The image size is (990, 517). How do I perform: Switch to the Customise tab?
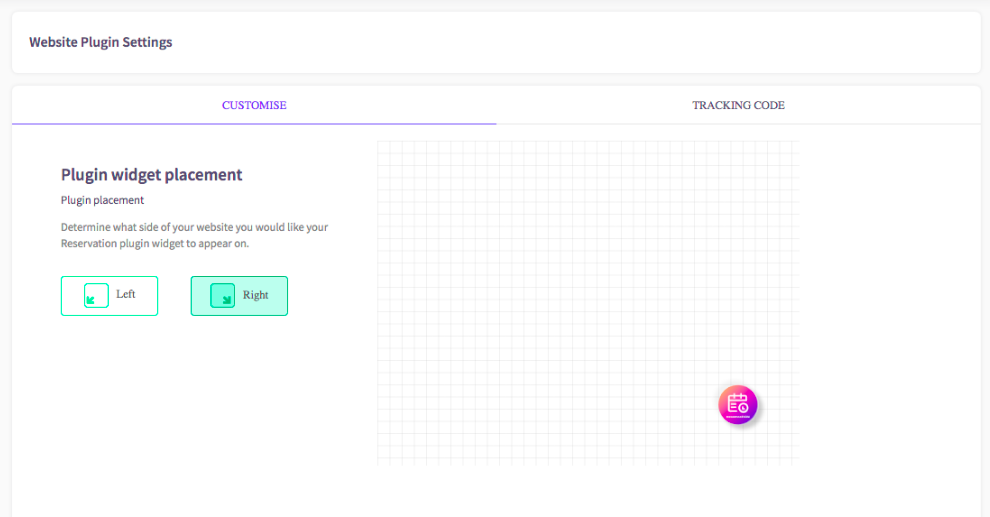(254, 105)
